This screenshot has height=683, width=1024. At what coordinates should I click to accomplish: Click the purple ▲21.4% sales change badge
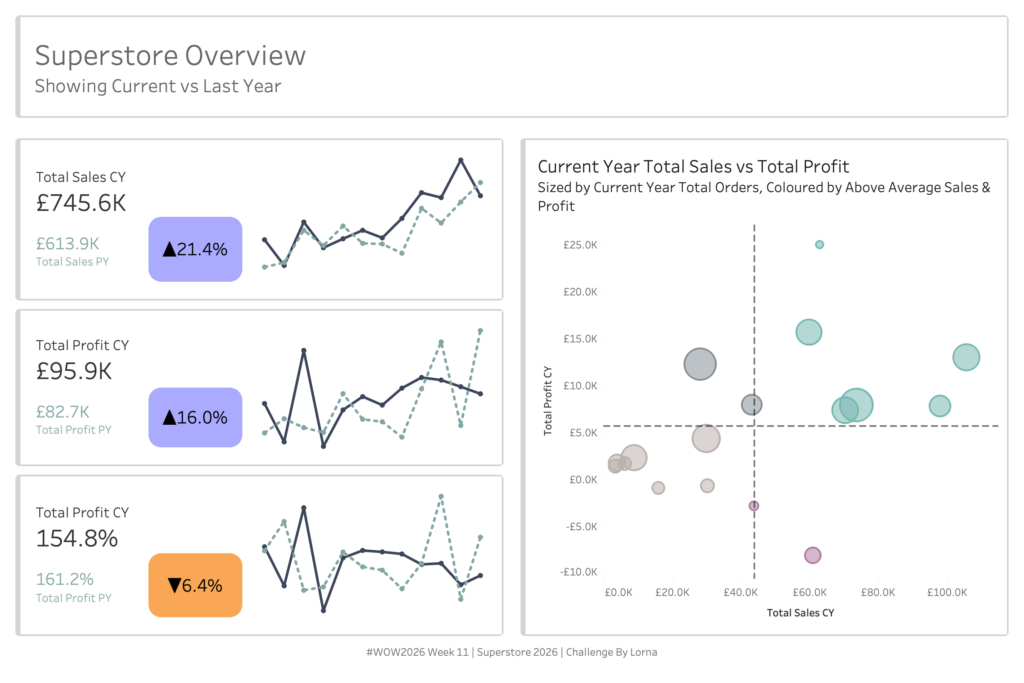[x=195, y=249]
